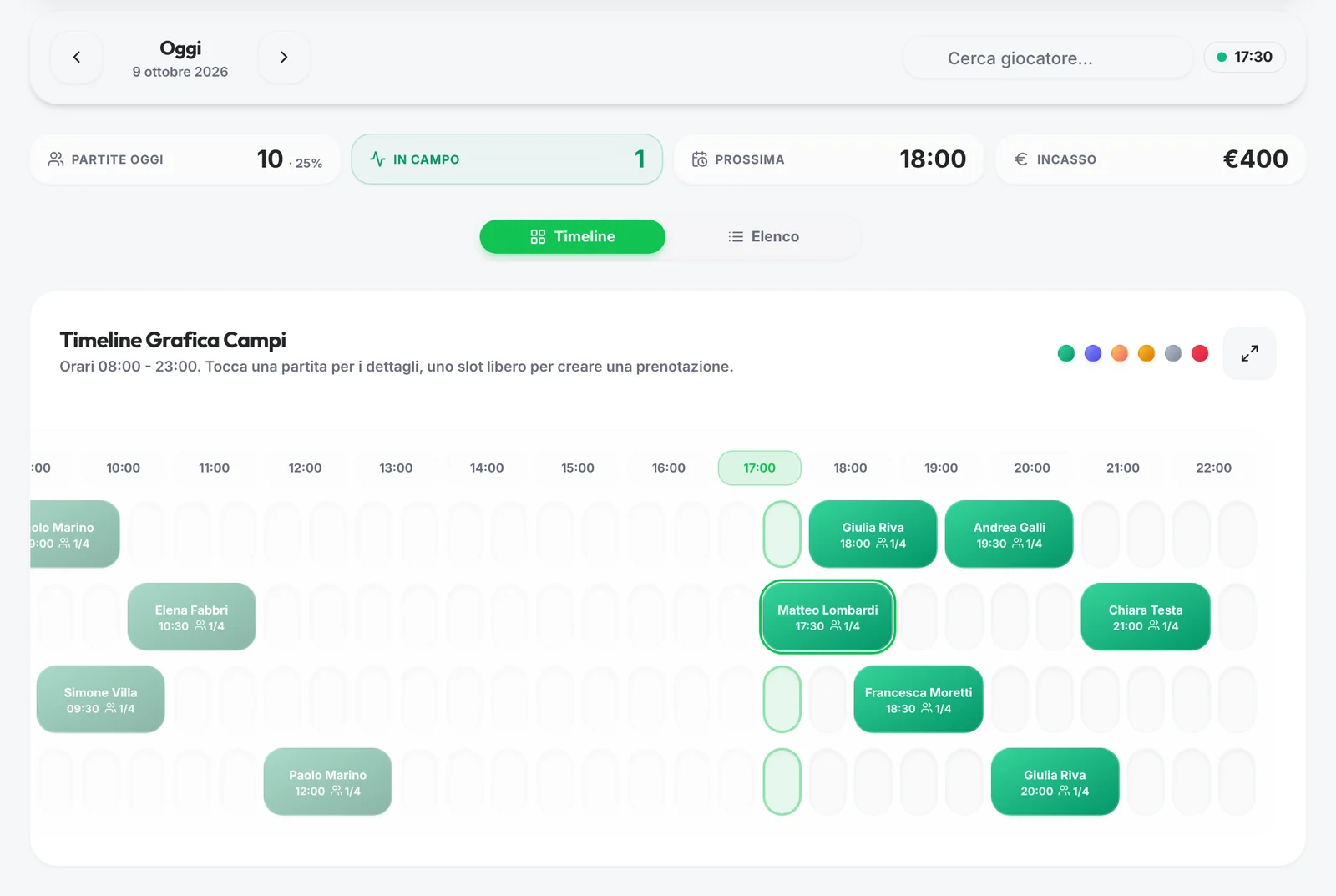The image size is (1336, 896).
Task: Expand the timeline to fullscreen
Action: (x=1249, y=353)
